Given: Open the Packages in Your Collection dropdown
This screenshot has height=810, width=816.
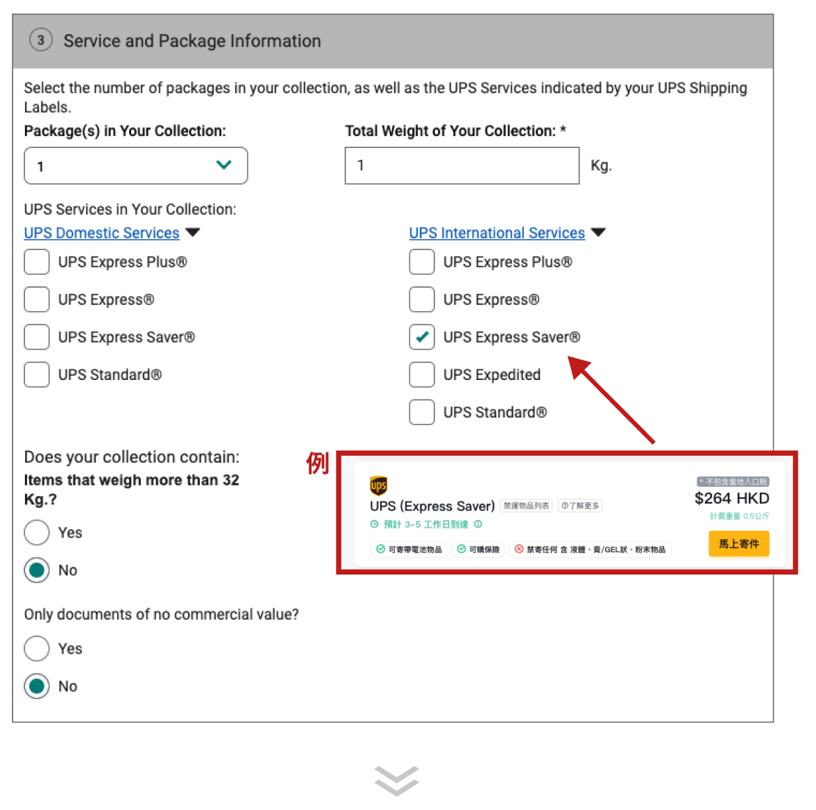Looking at the screenshot, I should [136, 166].
